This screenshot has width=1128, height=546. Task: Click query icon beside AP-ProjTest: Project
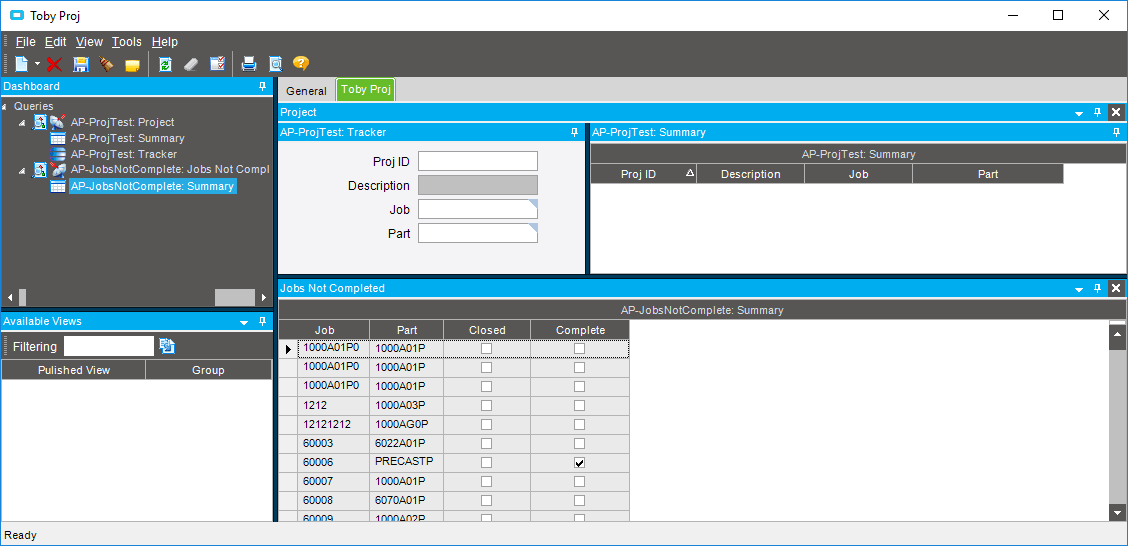tap(40, 122)
